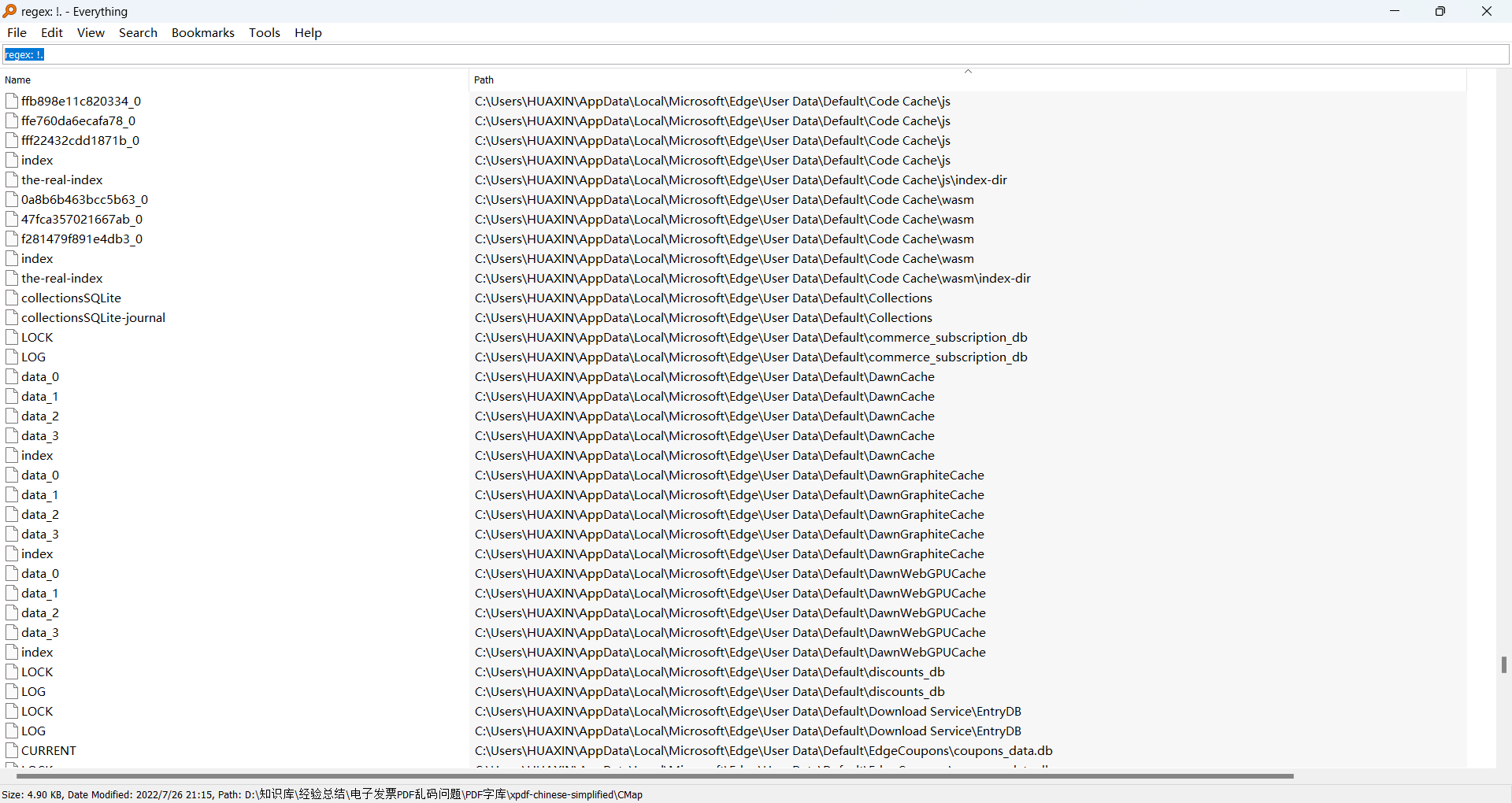The width and height of the screenshot is (1512, 803).
Task: Open the View menu
Action: pyautogui.click(x=91, y=32)
